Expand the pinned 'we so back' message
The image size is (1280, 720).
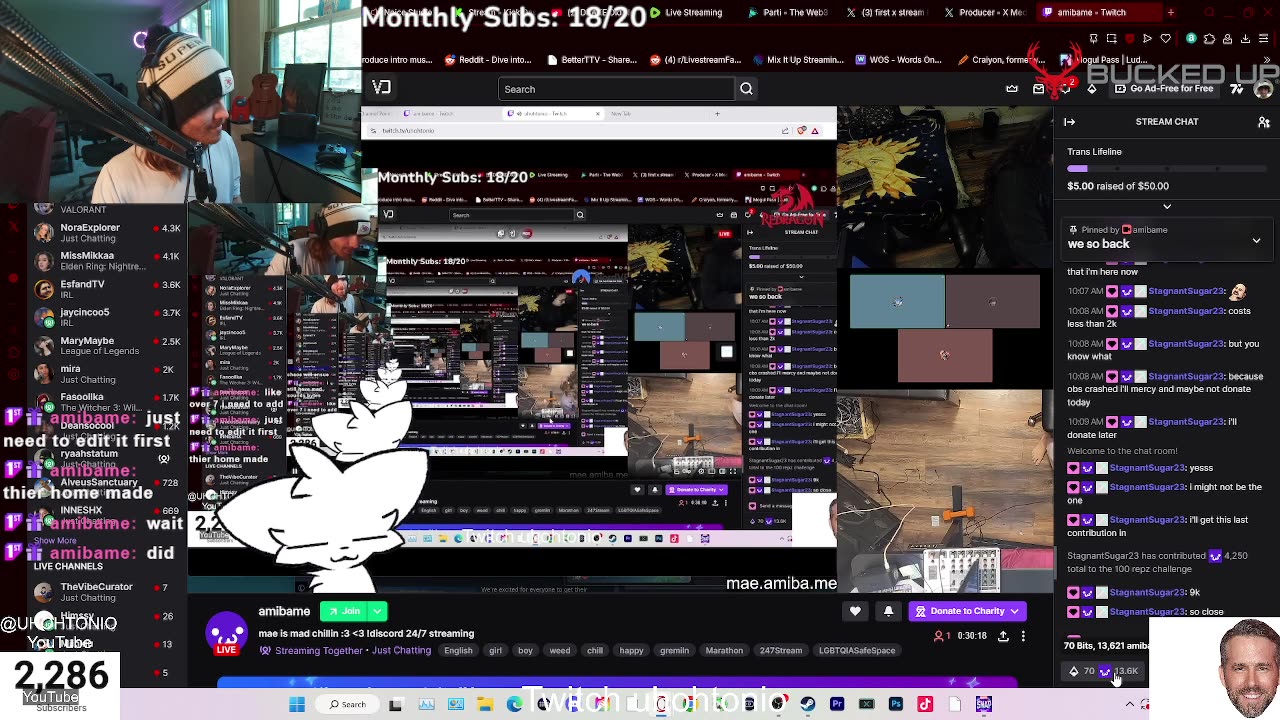(1256, 241)
